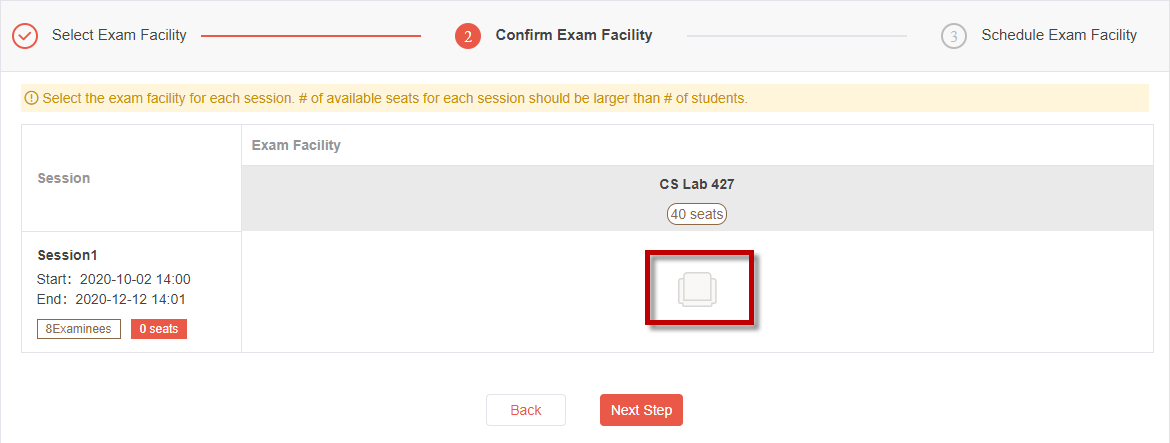The width and height of the screenshot is (1170, 443).
Task: Click the Session column header
Action: tap(63, 178)
